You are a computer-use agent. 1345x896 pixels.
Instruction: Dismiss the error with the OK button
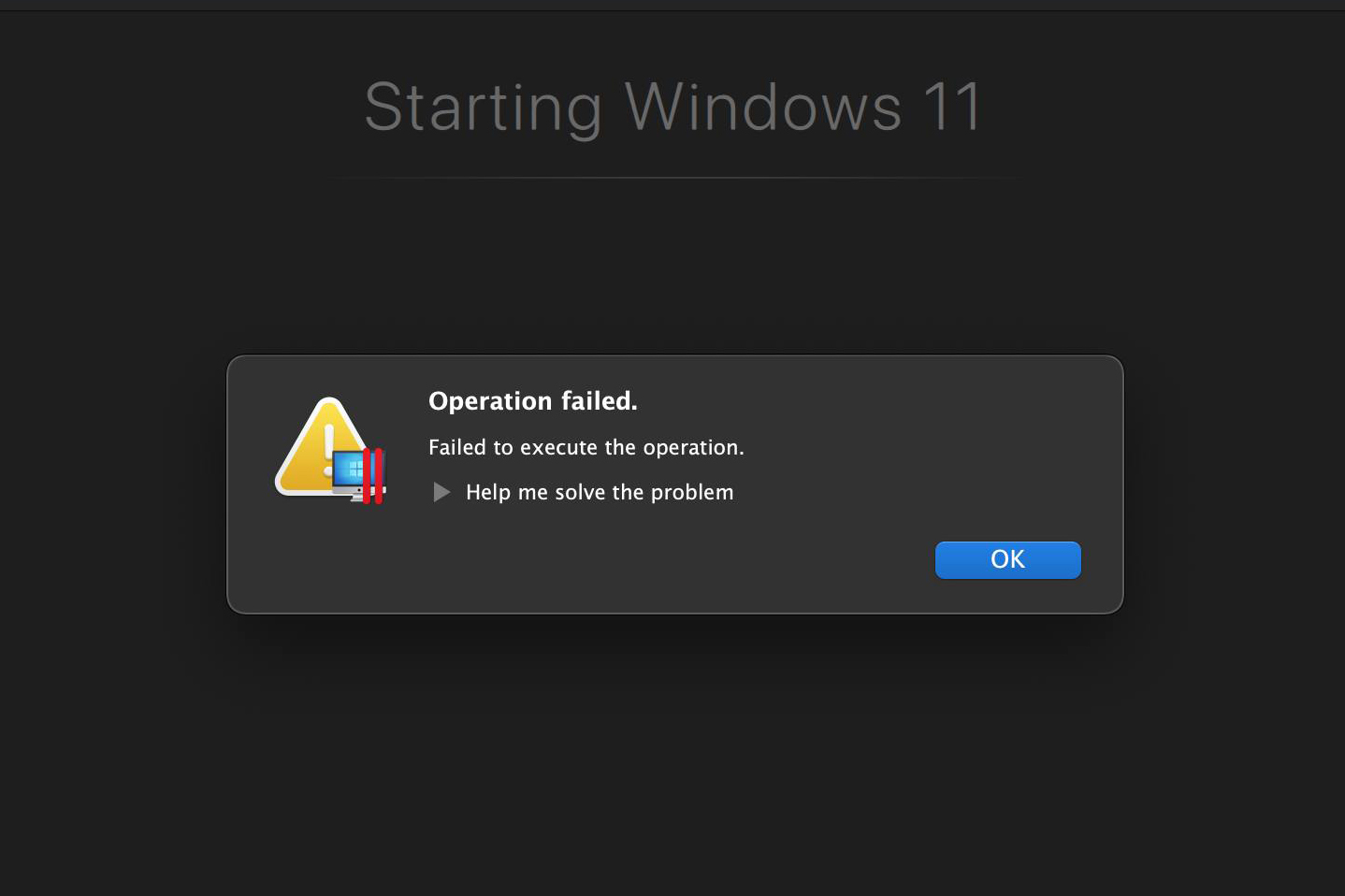click(x=1007, y=559)
